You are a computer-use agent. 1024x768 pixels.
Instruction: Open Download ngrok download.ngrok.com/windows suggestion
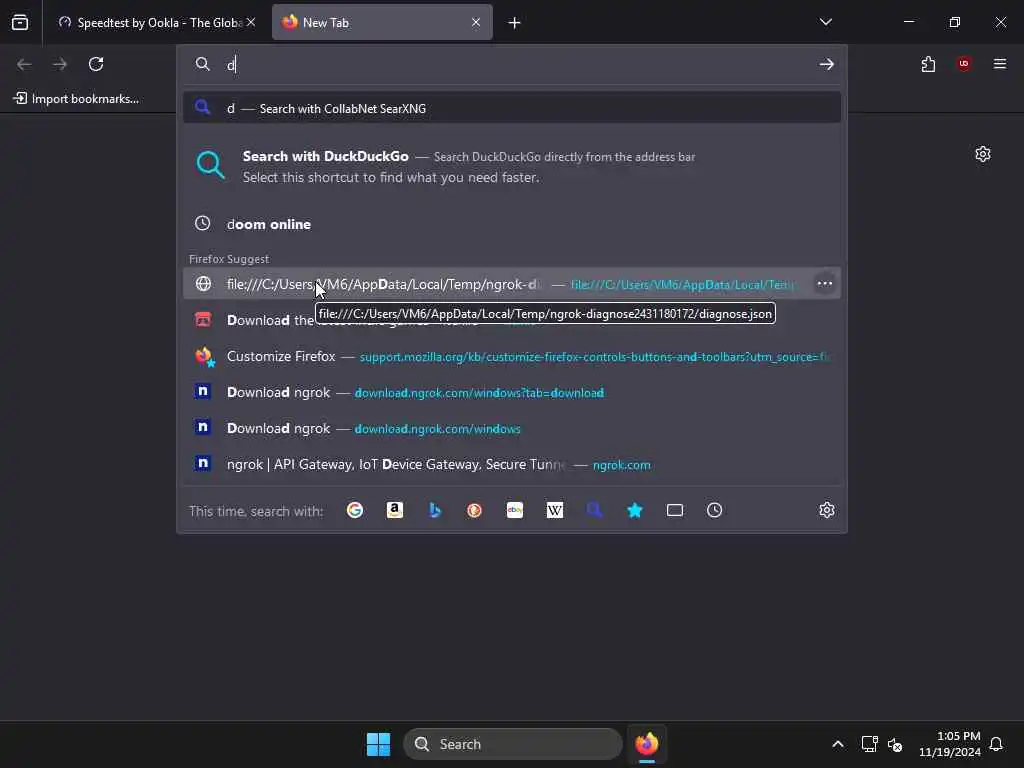coord(512,428)
